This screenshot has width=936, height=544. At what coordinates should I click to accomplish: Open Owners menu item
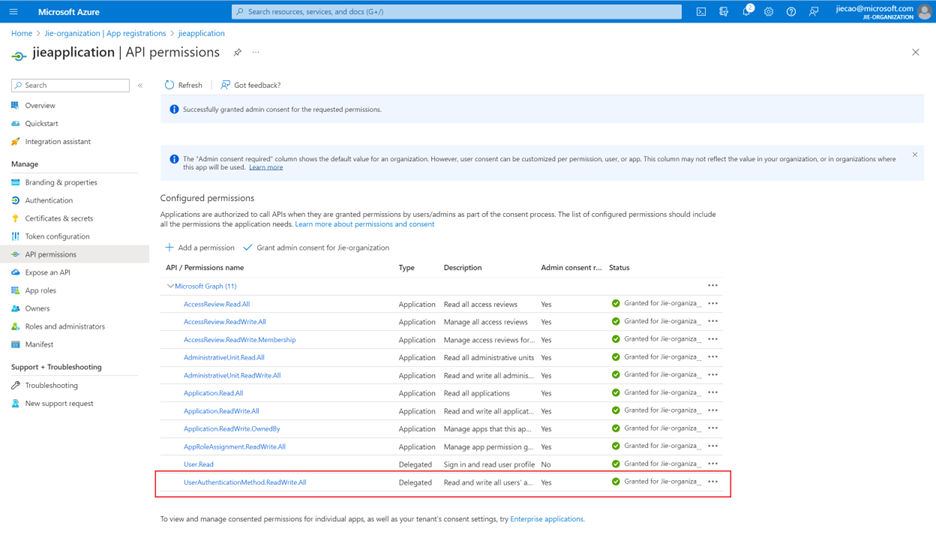(x=37, y=309)
